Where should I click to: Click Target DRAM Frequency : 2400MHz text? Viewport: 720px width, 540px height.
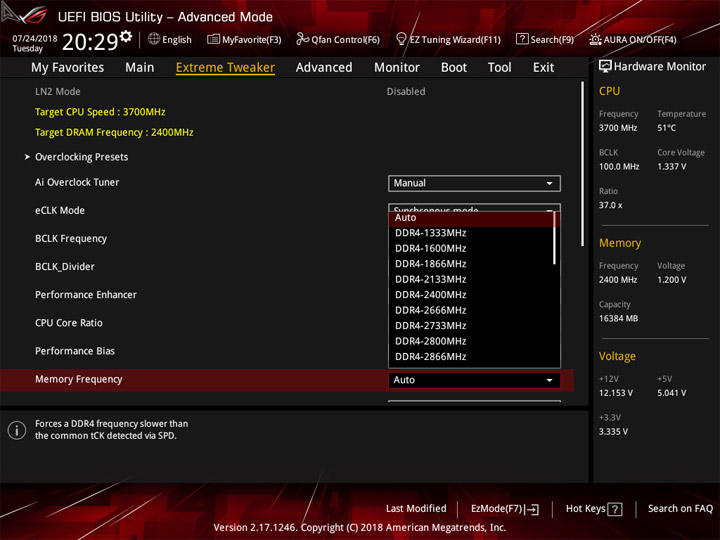[x=114, y=133]
